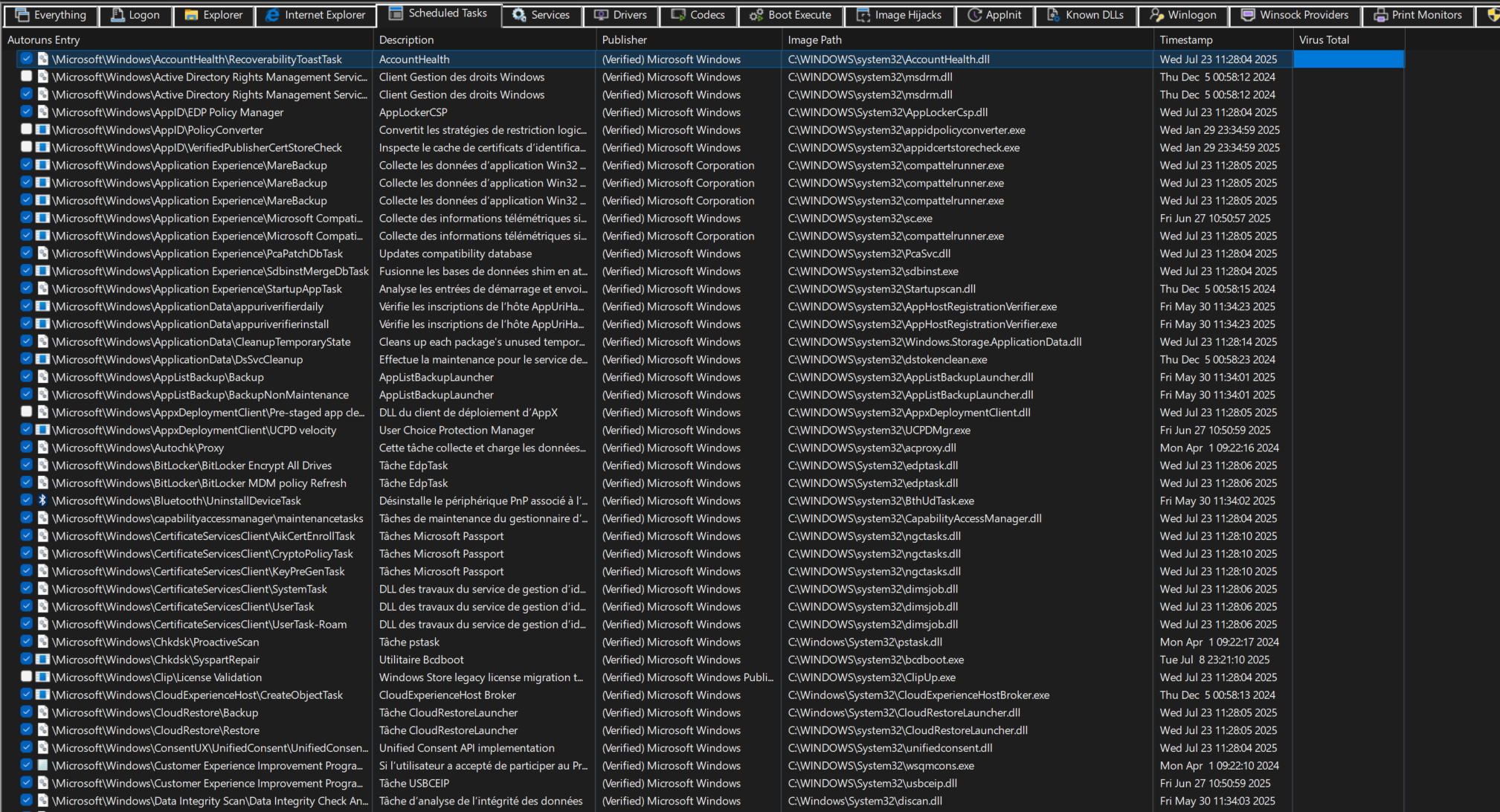Click the '(Verified) Microsoft Windows Publi...' publisher cell
This screenshot has height=812, width=1500.
click(688, 677)
